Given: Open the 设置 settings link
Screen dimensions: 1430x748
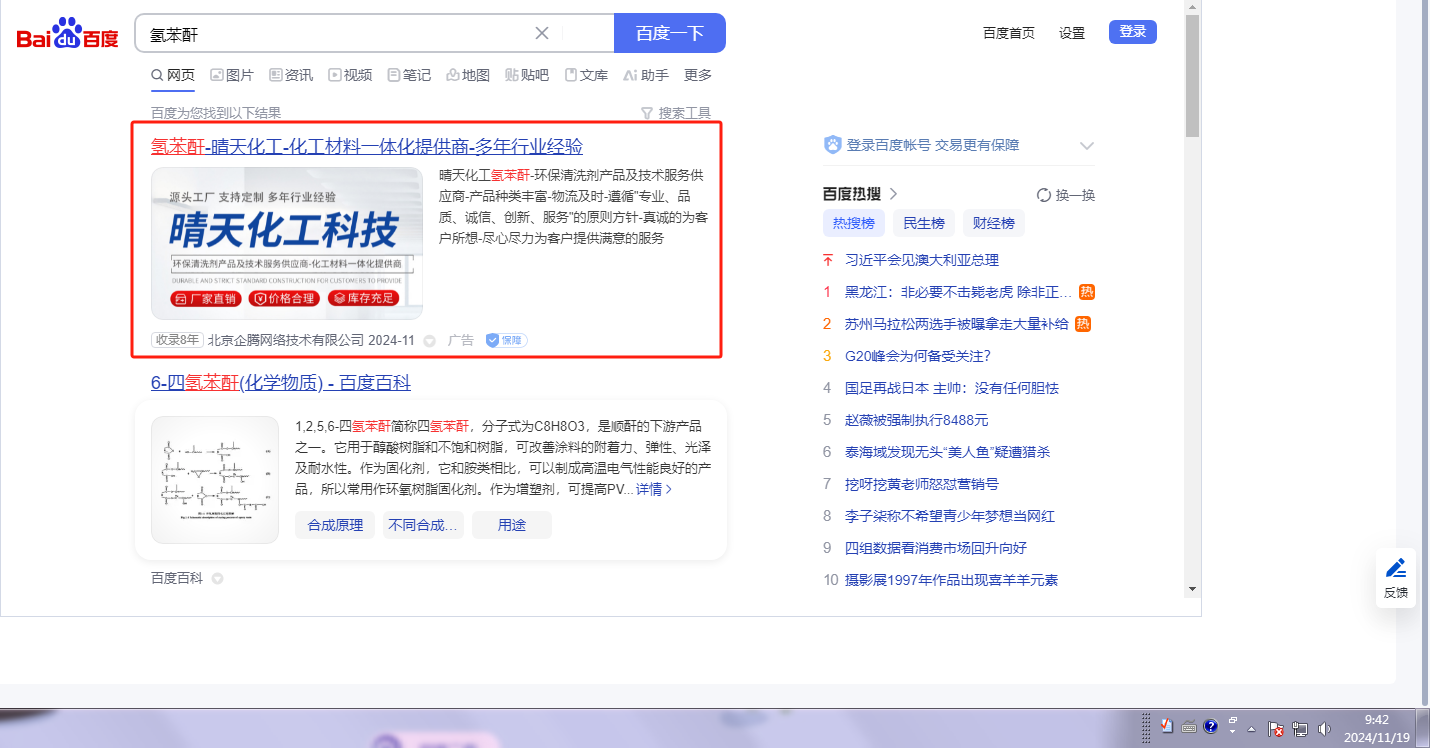Looking at the screenshot, I should coord(1072,33).
